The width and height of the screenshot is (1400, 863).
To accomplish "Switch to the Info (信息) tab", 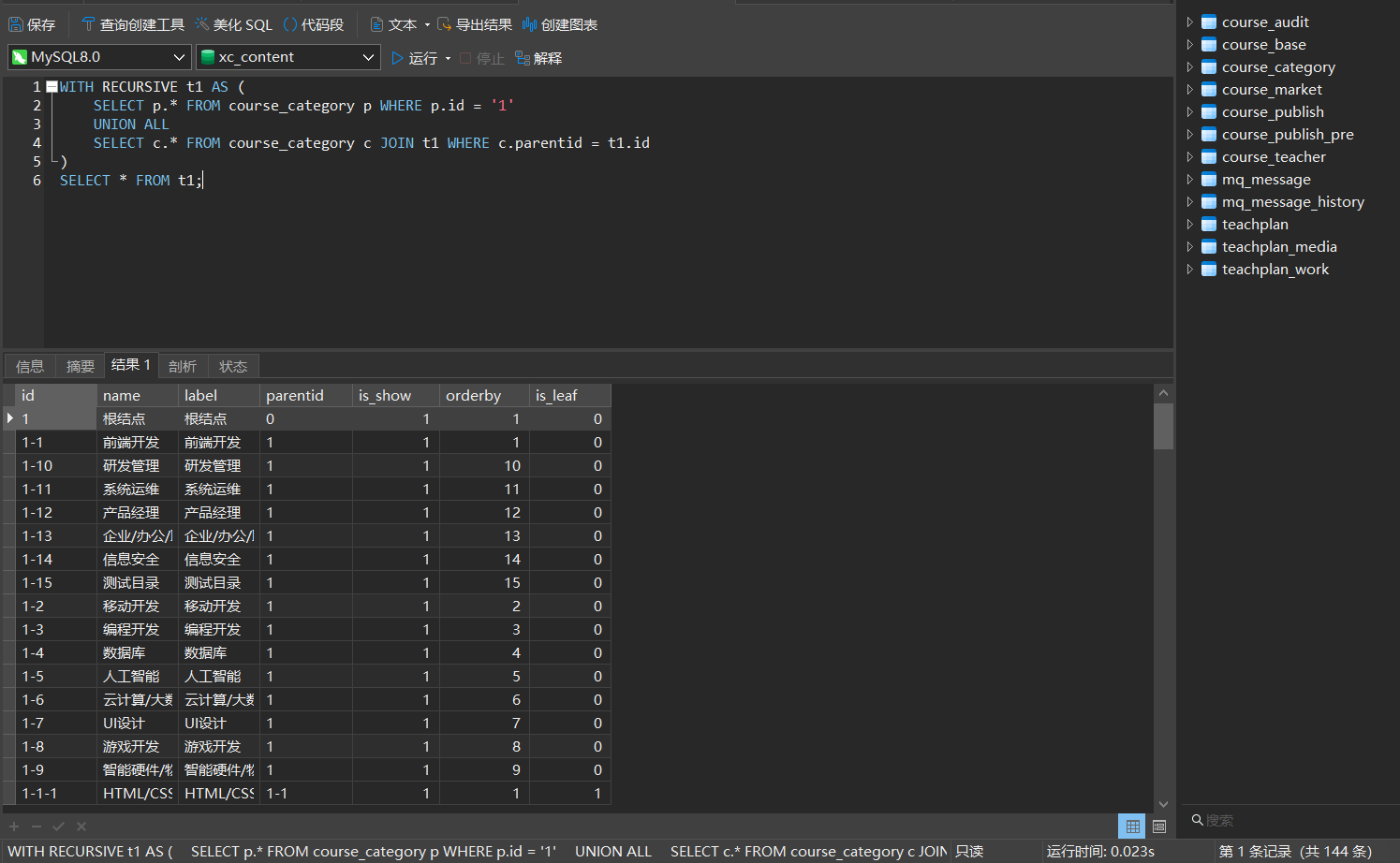I will [30, 366].
